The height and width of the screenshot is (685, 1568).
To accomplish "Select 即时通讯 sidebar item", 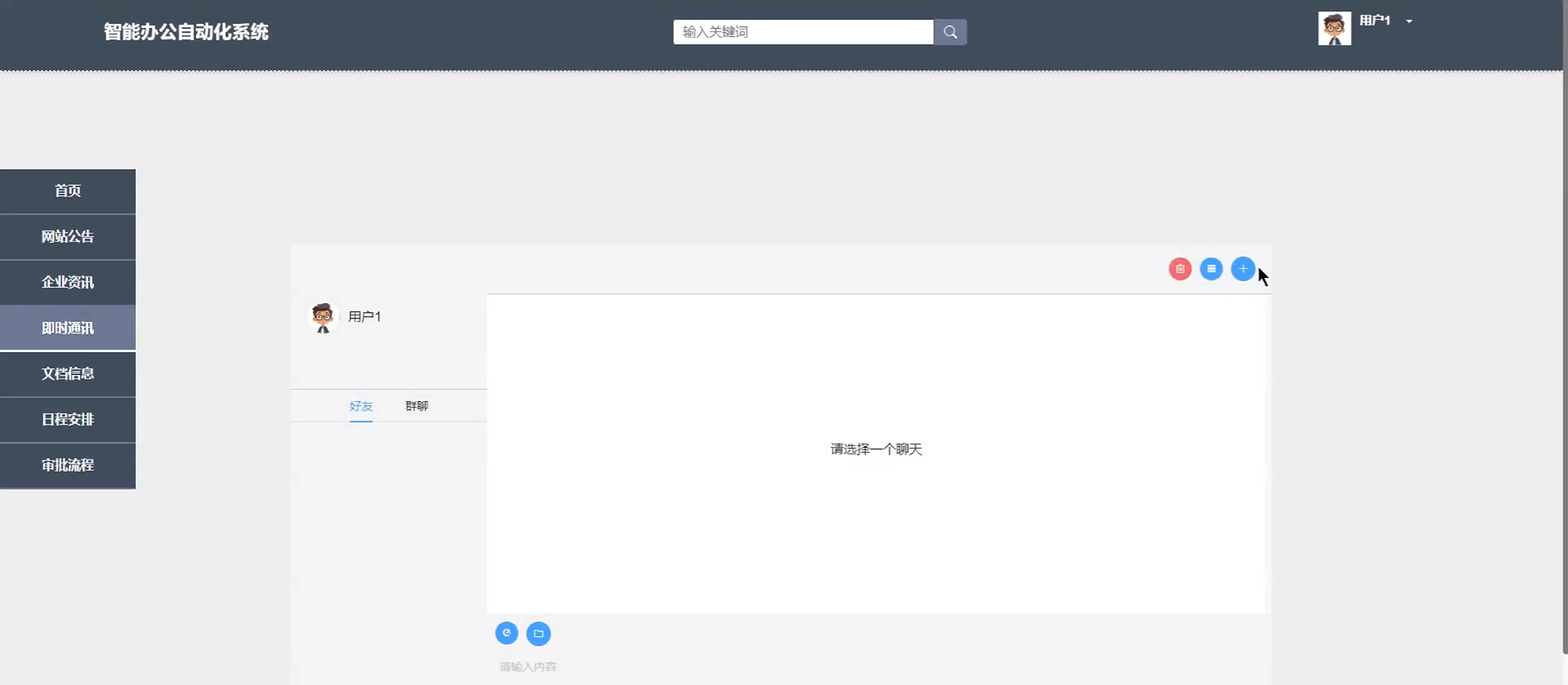I will 67,328.
